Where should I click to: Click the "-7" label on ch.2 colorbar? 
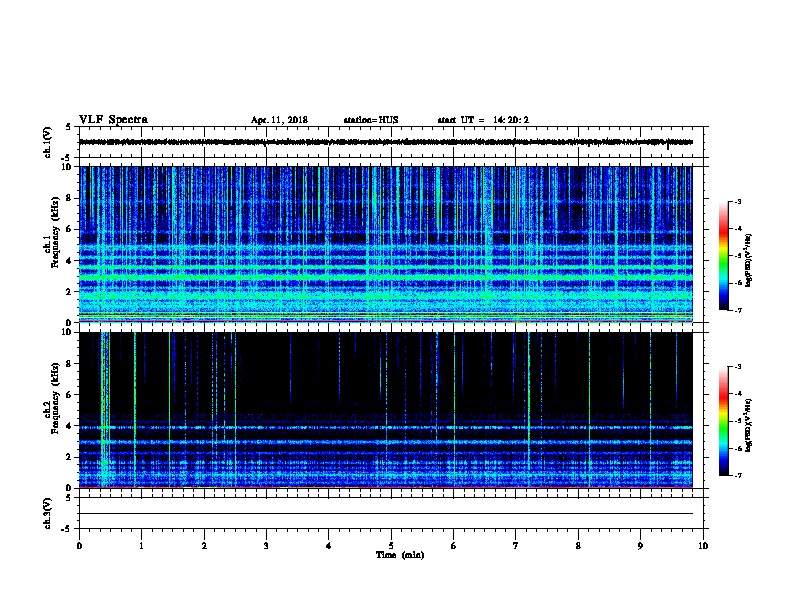(737, 475)
